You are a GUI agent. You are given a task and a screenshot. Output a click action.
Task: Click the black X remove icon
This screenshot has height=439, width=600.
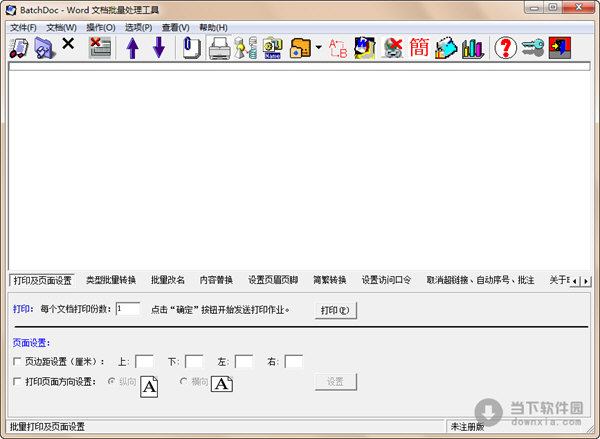pos(68,44)
